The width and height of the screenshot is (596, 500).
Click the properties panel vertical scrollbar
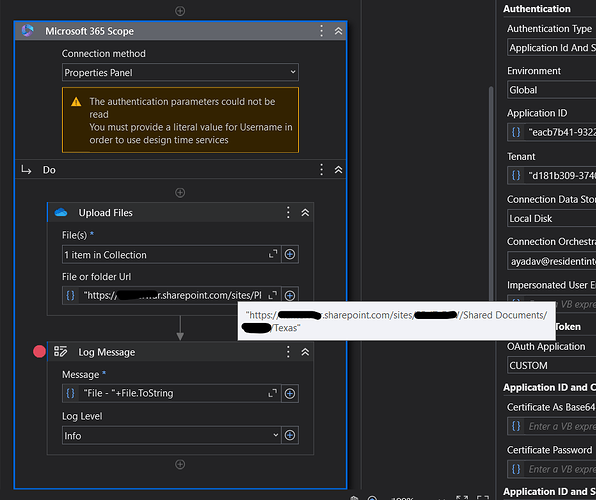point(491,190)
